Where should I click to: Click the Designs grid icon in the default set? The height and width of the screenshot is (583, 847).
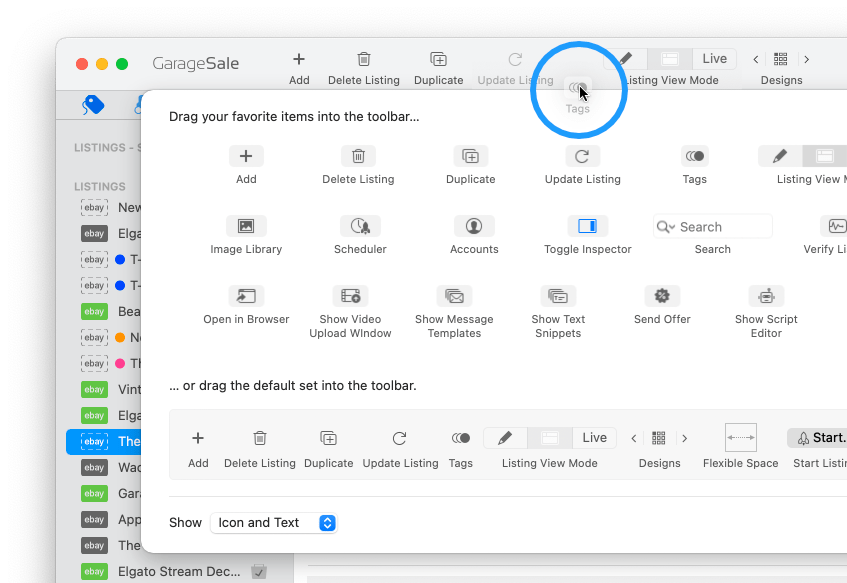(x=658, y=438)
